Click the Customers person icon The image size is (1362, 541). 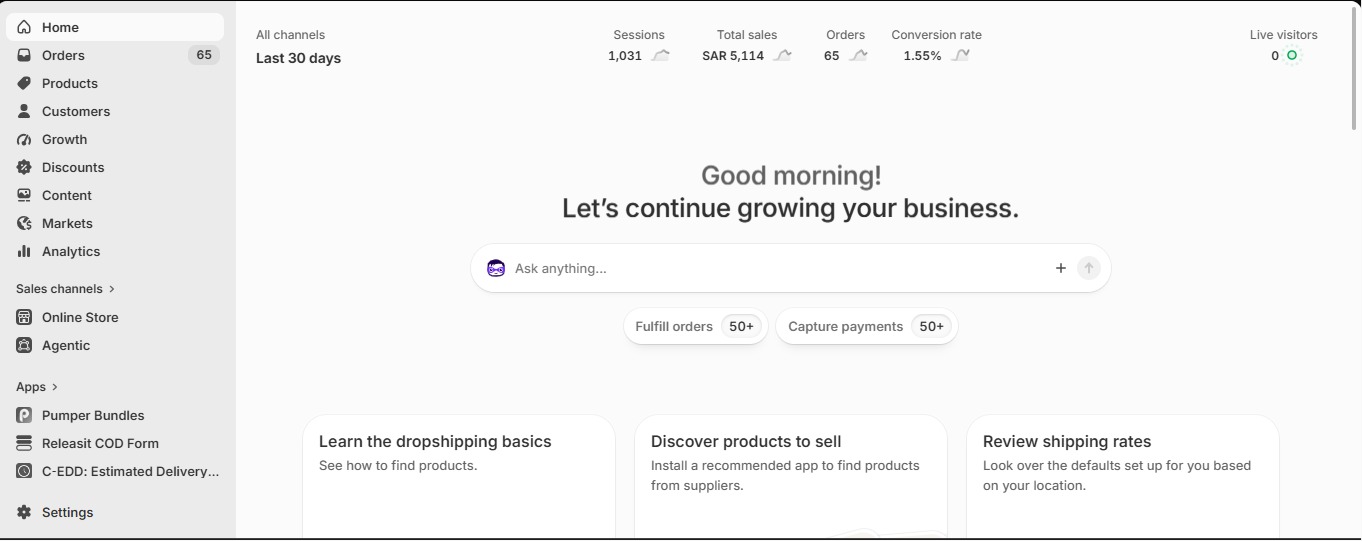tap(24, 111)
